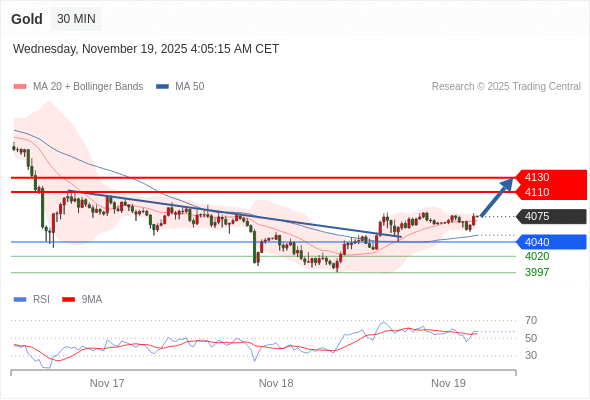
Task: Click the Nov 17 date axis label
Action: pos(107,383)
